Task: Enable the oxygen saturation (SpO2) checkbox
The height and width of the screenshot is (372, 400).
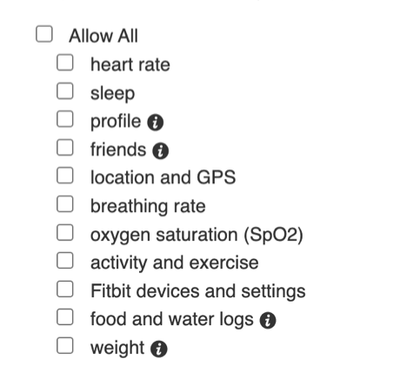Action: pos(65,232)
